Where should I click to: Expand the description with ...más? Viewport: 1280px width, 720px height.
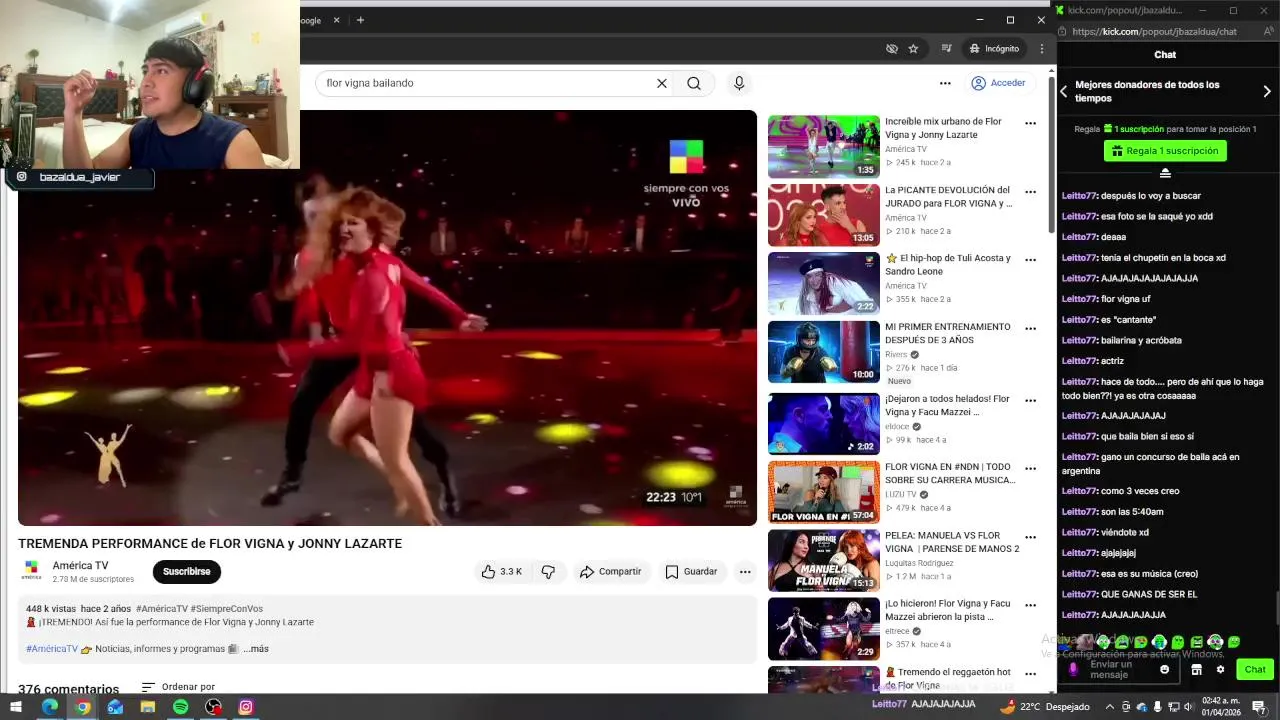click(256, 649)
